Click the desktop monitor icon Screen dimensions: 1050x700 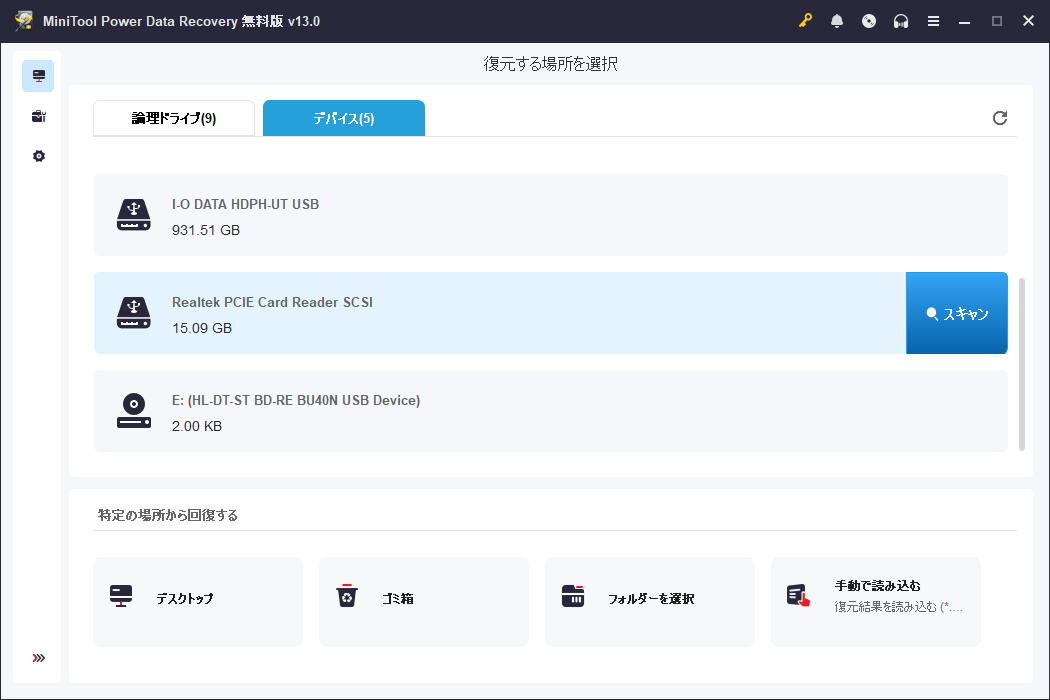coord(121,596)
